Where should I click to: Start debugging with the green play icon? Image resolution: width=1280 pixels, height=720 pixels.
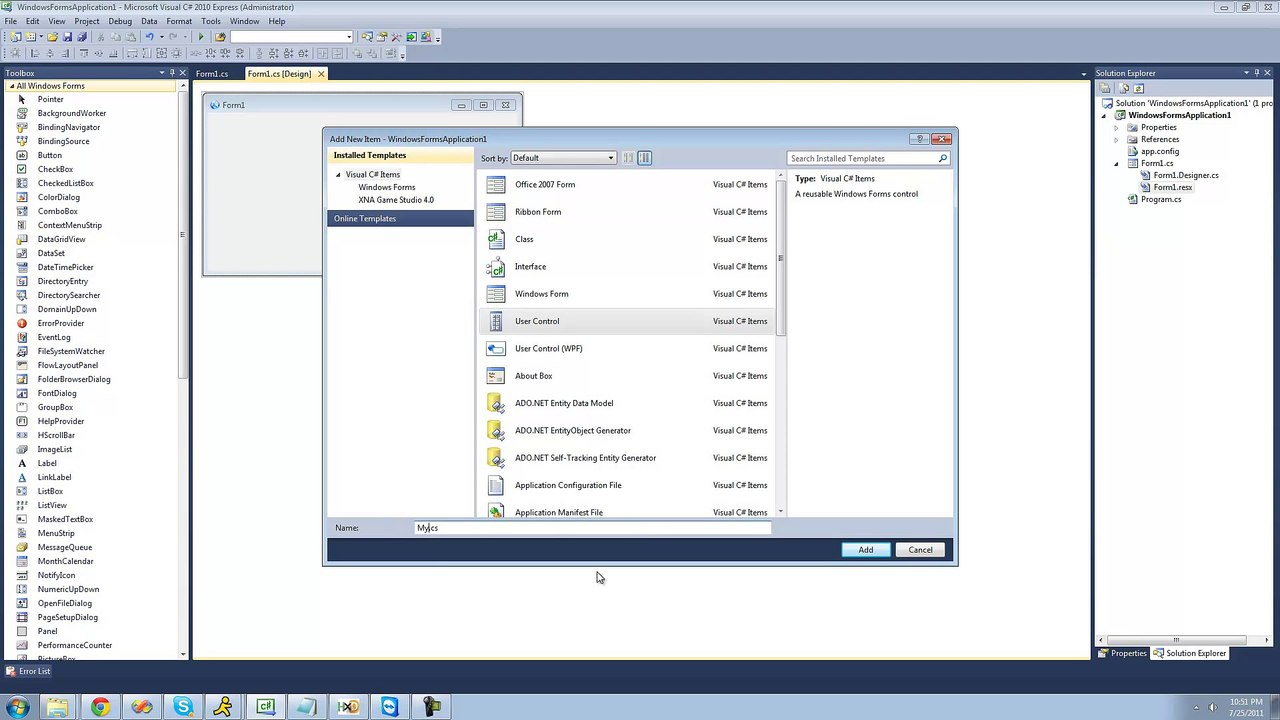click(x=201, y=37)
